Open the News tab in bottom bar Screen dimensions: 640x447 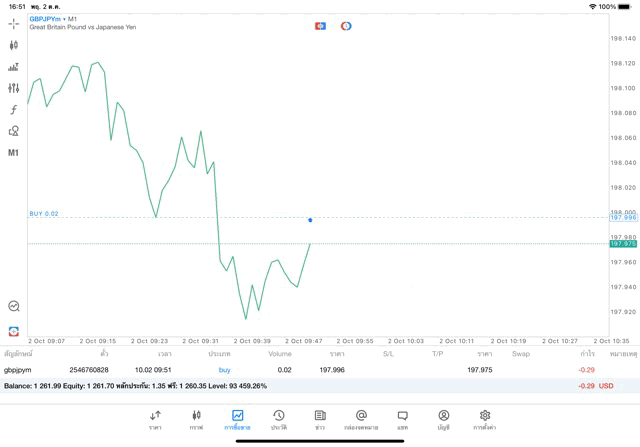click(x=320, y=419)
